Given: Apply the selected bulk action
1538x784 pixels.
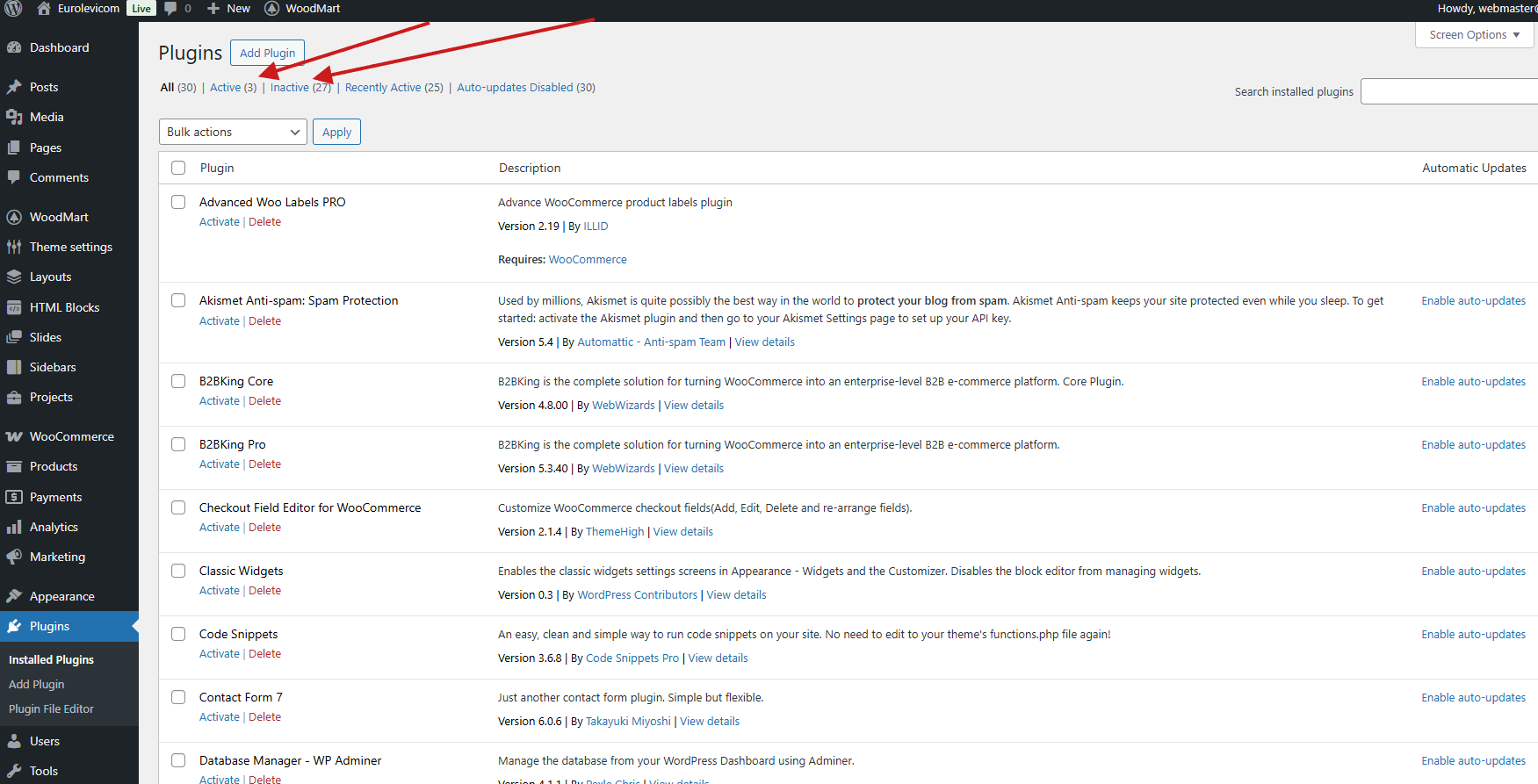Looking at the screenshot, I should 336,132.
